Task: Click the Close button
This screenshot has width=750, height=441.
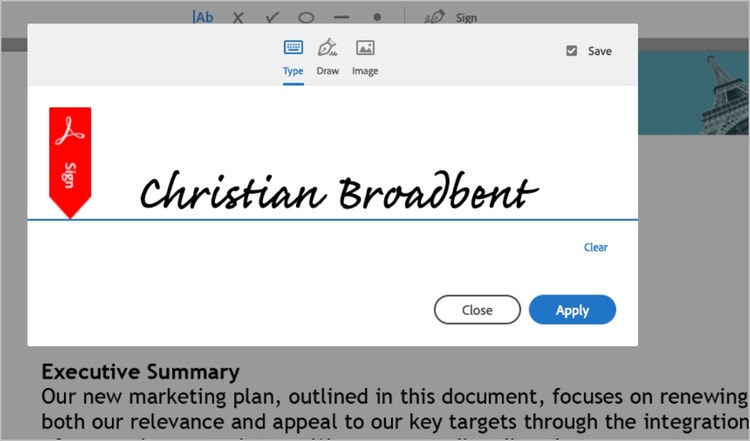Action: tap(477, 309)
